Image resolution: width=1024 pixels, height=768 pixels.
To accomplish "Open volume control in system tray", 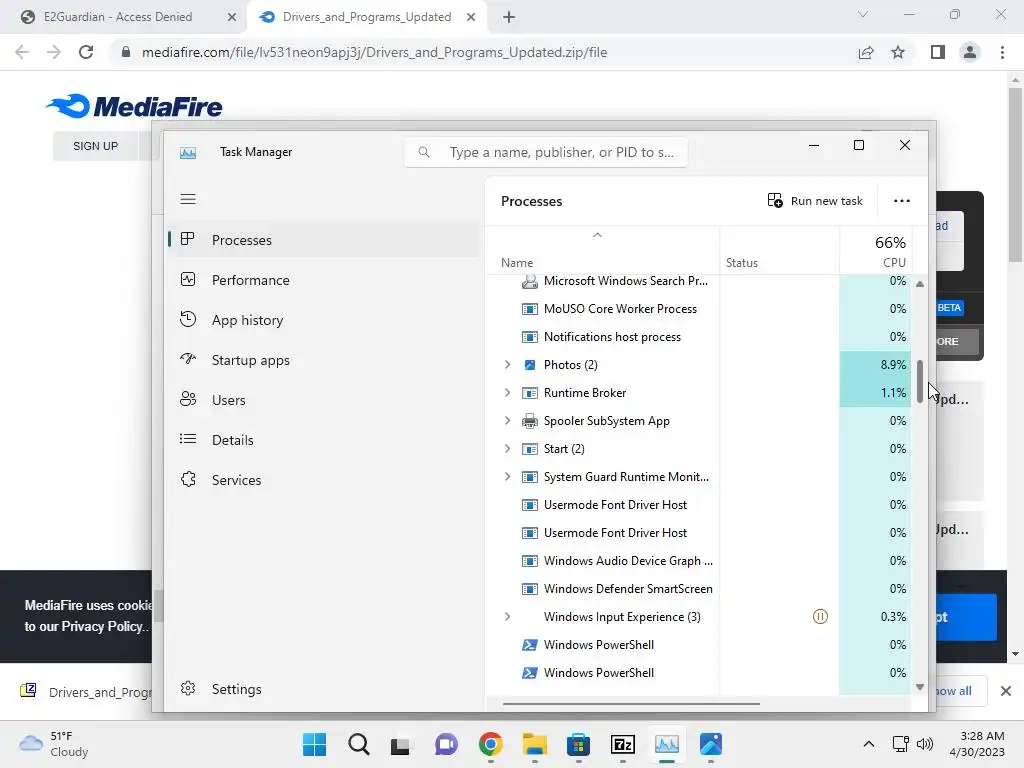I will coord(924,744).
